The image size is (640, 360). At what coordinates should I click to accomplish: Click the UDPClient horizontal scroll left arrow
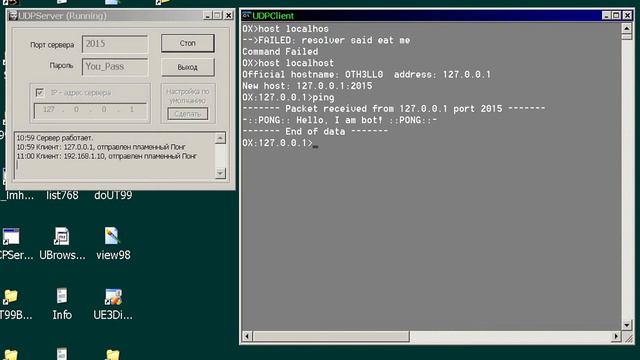tap(247, 336)
